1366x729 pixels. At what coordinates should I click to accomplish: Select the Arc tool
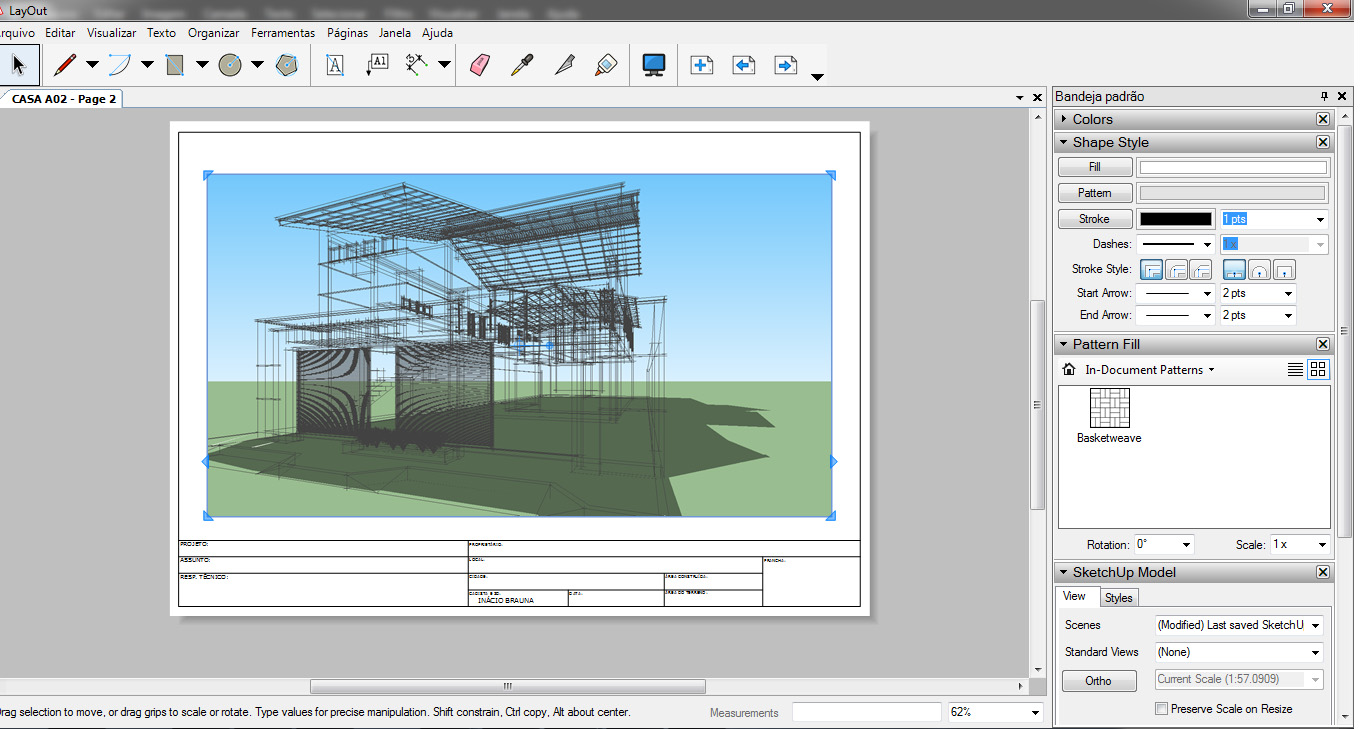pos(120,65)
